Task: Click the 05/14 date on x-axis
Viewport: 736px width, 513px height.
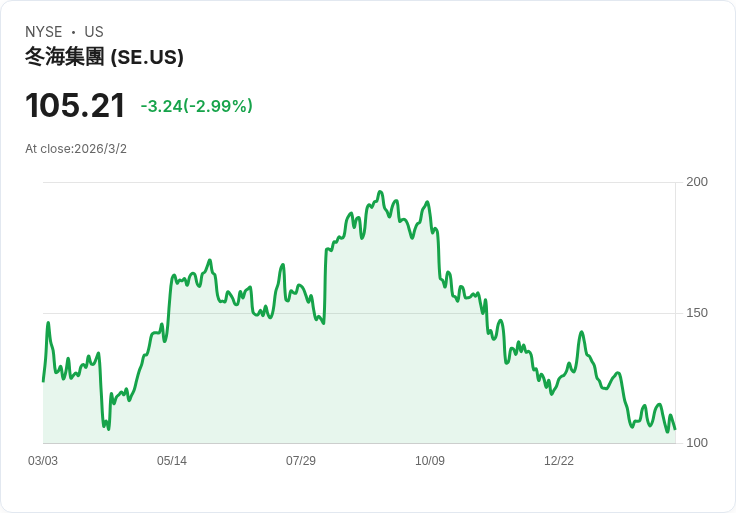Action: pyautogui.click(x=172, y=461)
